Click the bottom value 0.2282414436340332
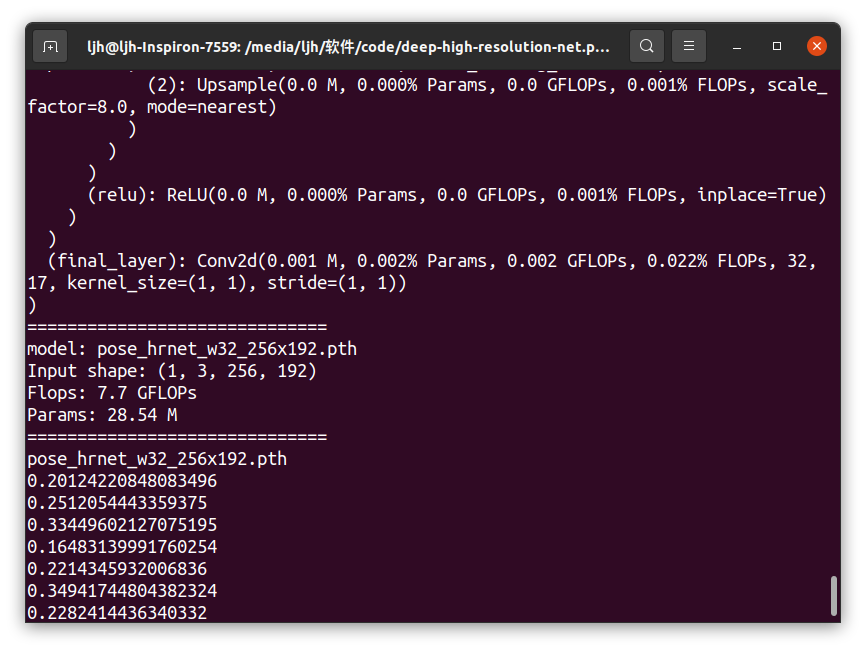Screen dimensions: 866x651 [x=116, y=612]
